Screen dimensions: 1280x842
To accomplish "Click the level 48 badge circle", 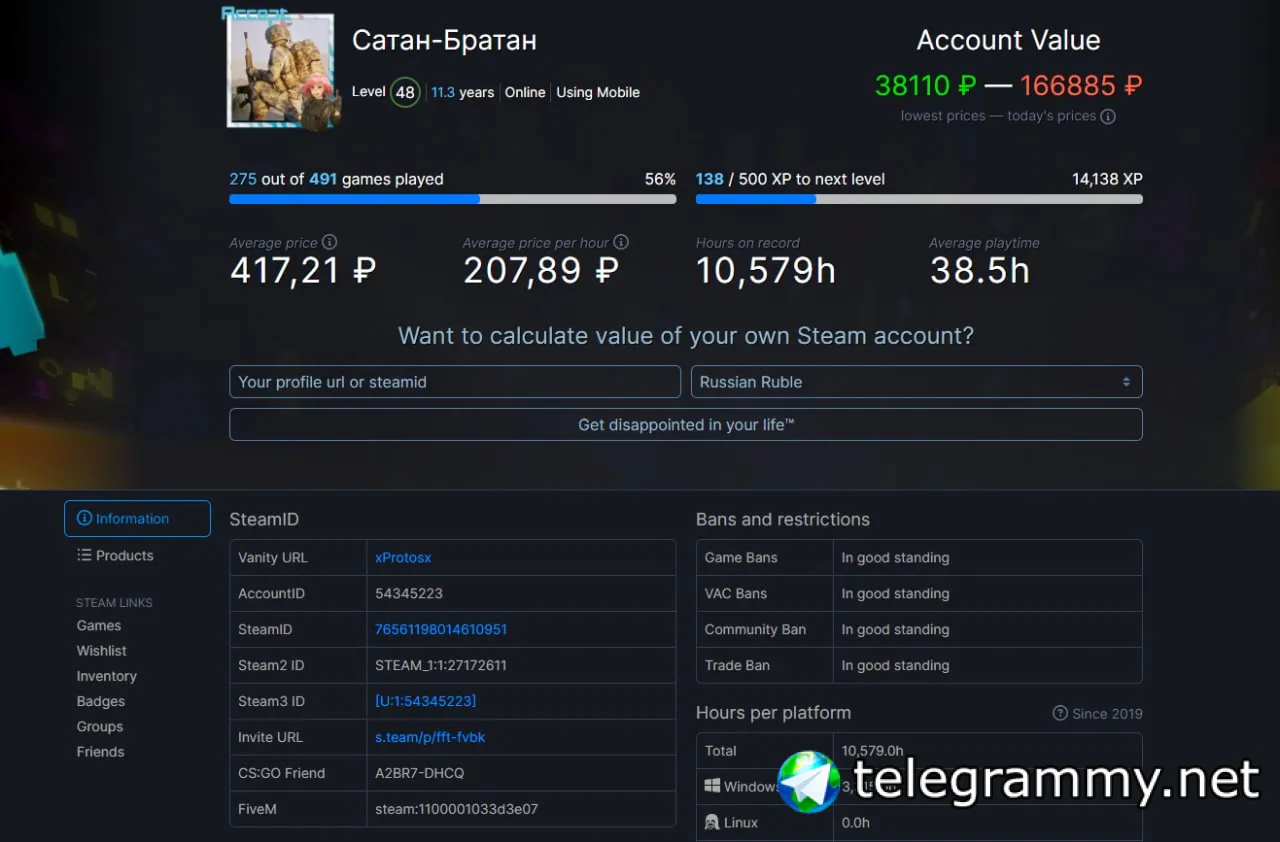I will pos(405,92).
